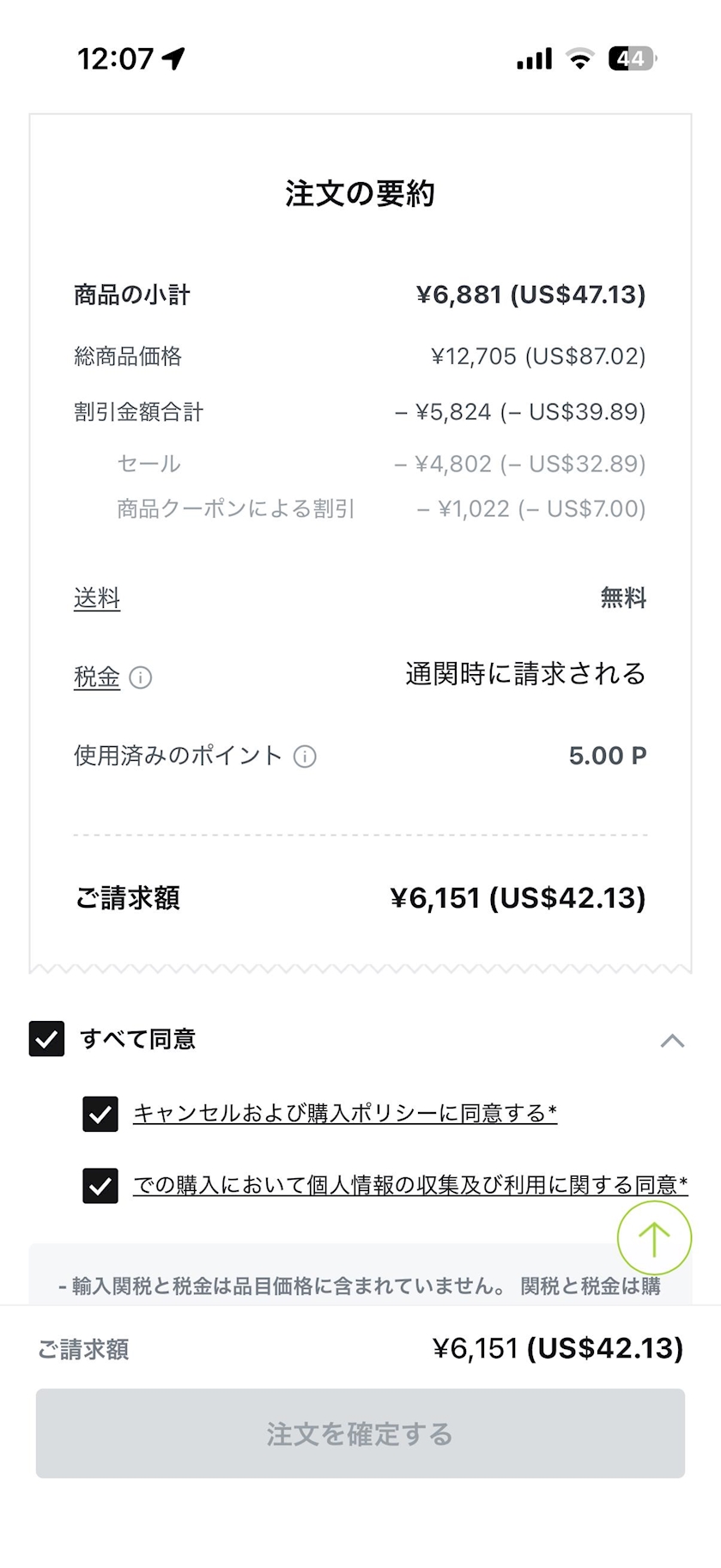This screenshot has width=721, height=1568.
Task: Tap the info icon beside 使用済みのポイント
Action: click(305, 757)
